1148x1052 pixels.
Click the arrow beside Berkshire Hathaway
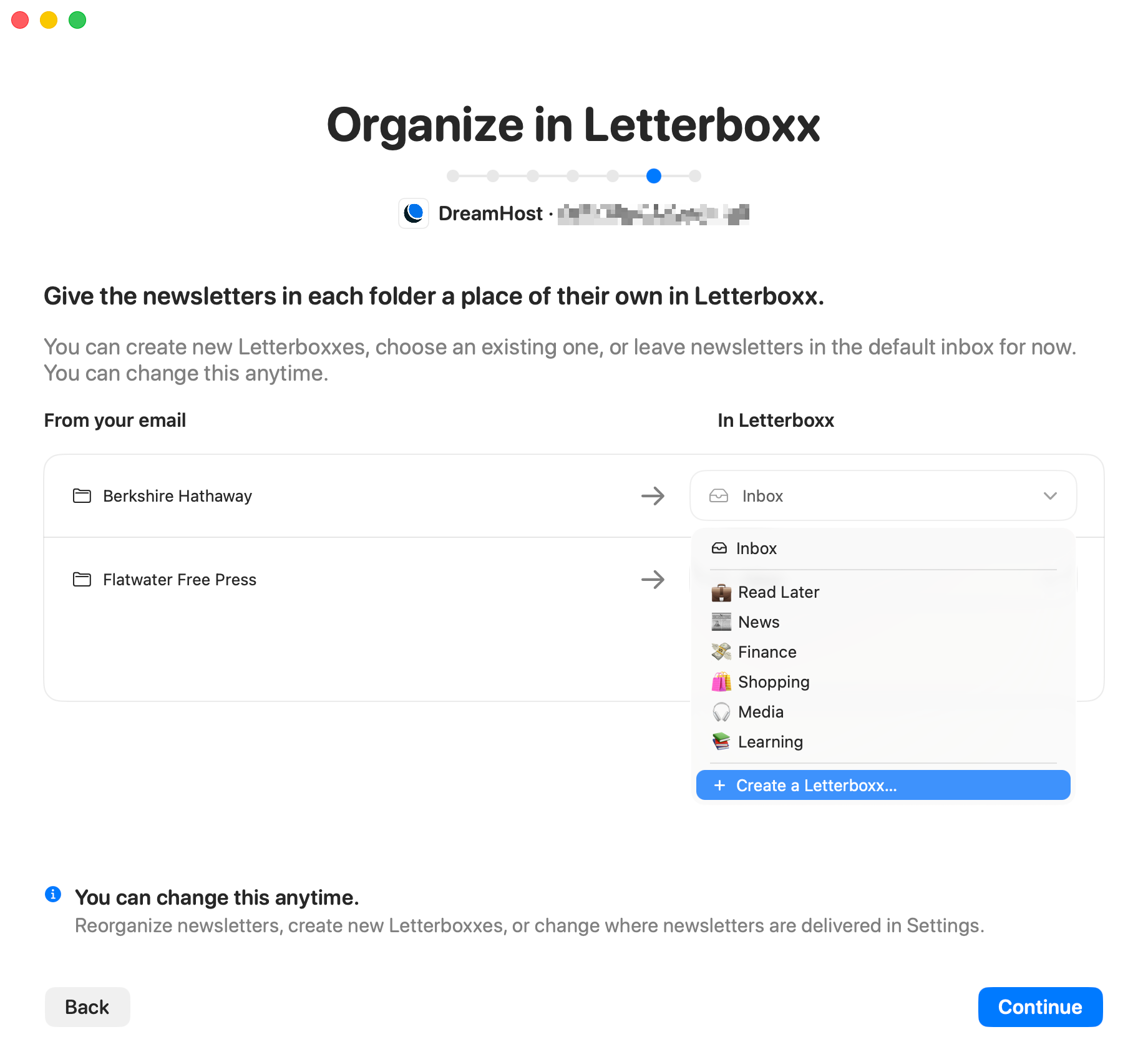[653, 496]
